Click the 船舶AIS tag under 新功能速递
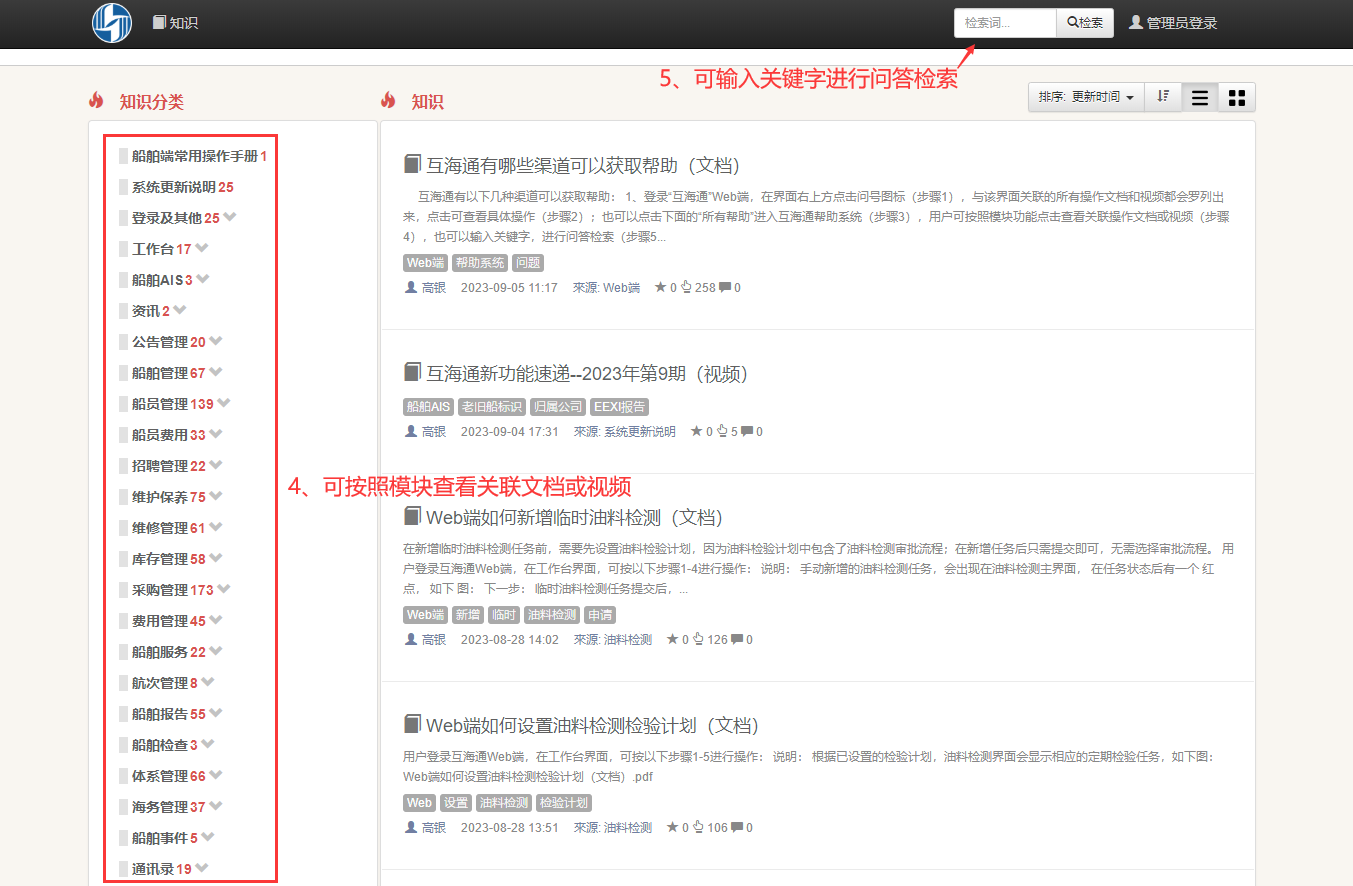Image resolution: width=1353 pixels, height=886 pixels. [428, 407]
